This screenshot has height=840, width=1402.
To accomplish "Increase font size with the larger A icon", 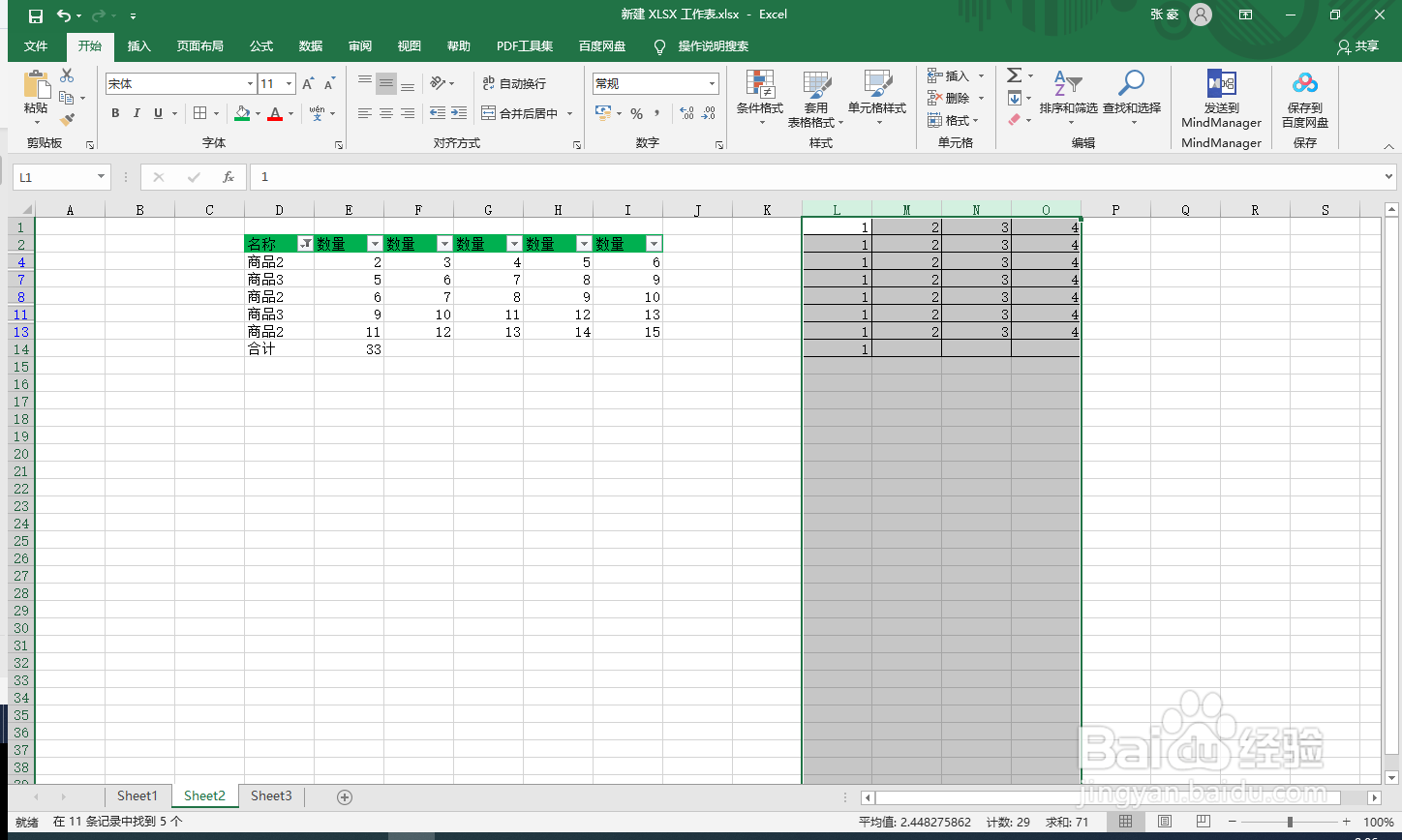I will click(308, 84).
